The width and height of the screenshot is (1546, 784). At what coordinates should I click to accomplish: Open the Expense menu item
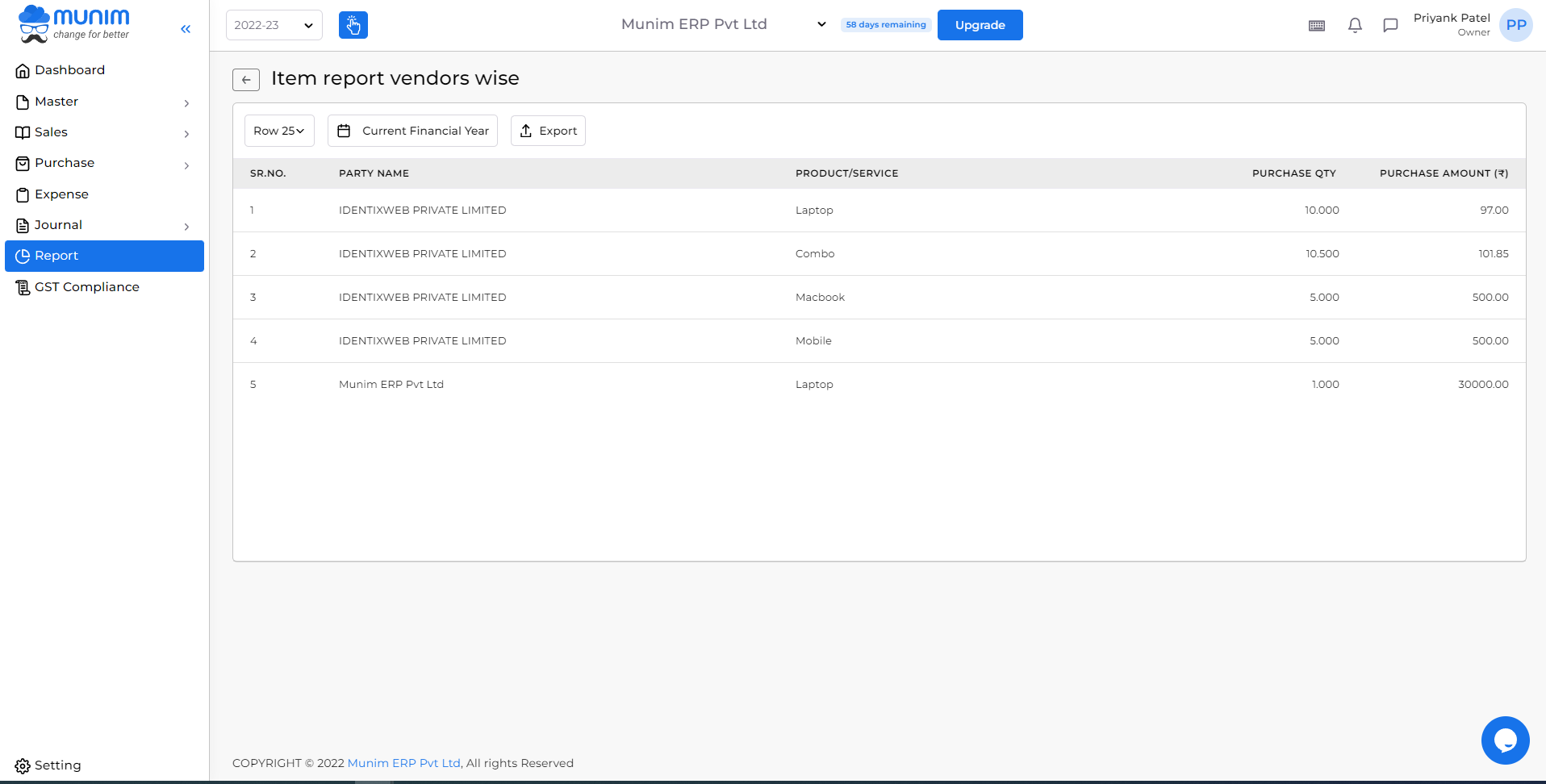pos(104,194)
